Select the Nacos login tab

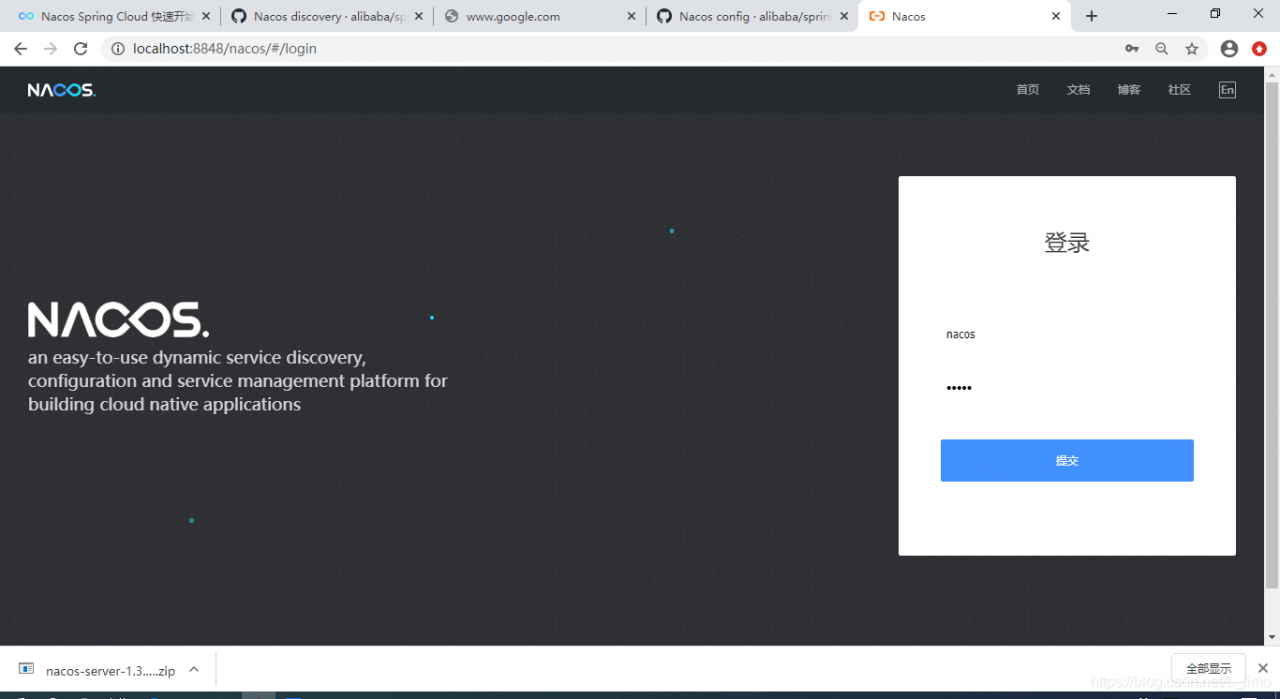click(965, 16)
